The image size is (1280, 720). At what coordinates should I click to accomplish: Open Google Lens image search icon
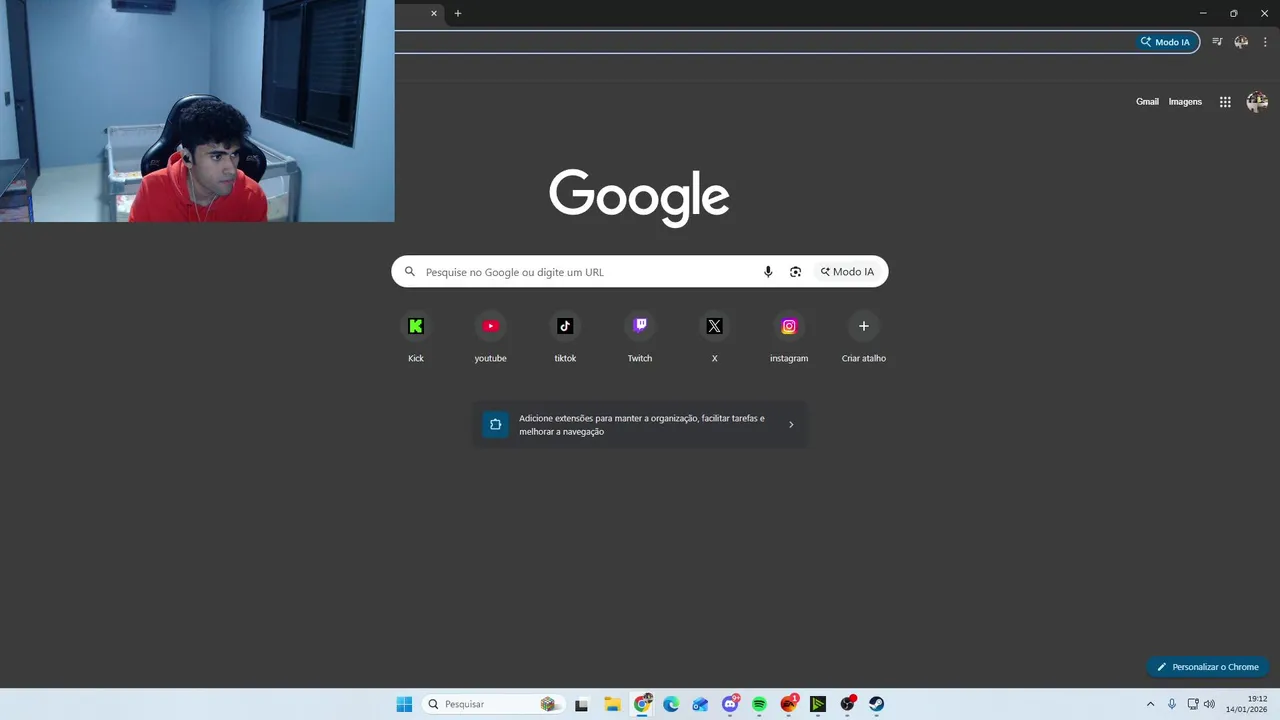[795, 272]
